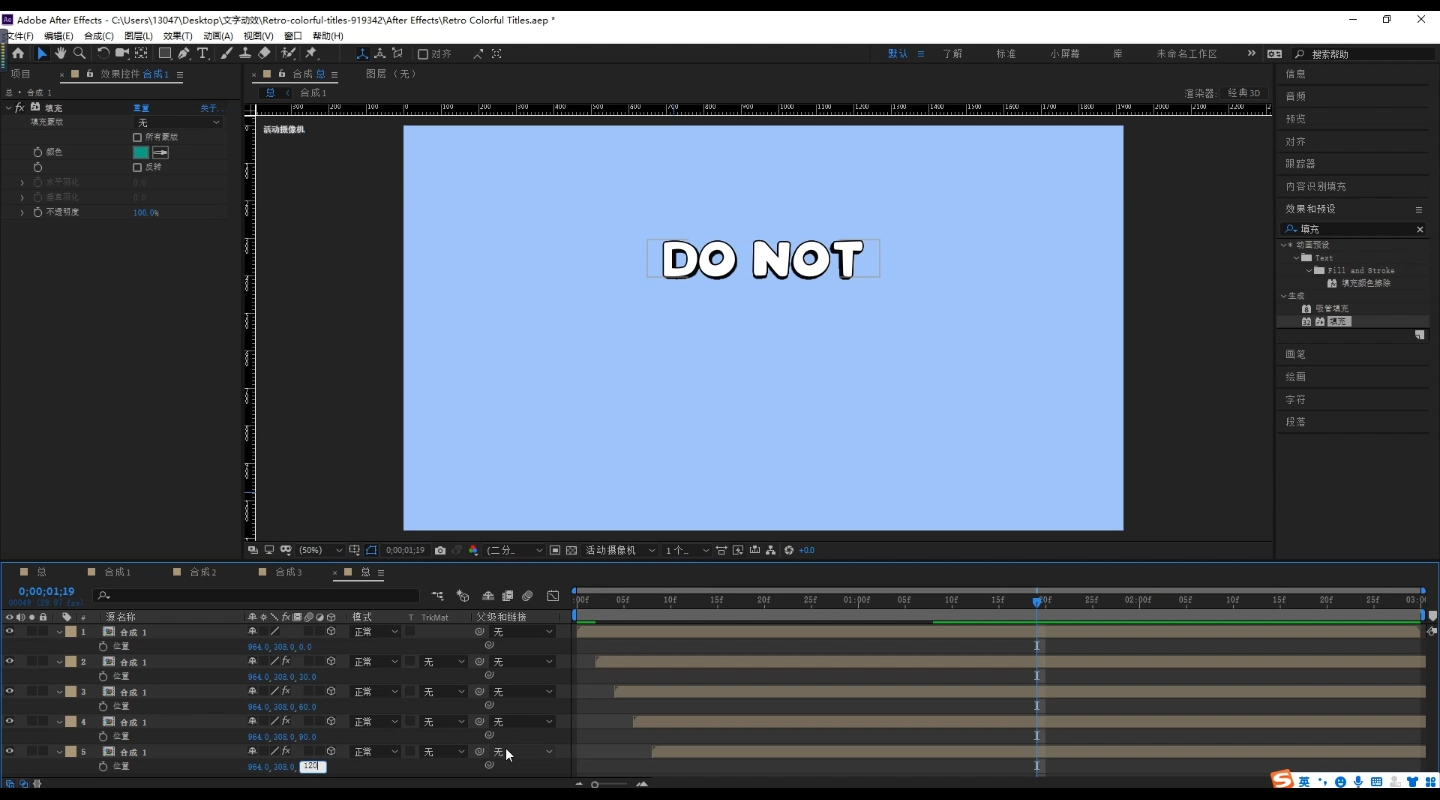
Task: Click the composition mini-flowchart icon in timeline
Action: coord(437,596)
